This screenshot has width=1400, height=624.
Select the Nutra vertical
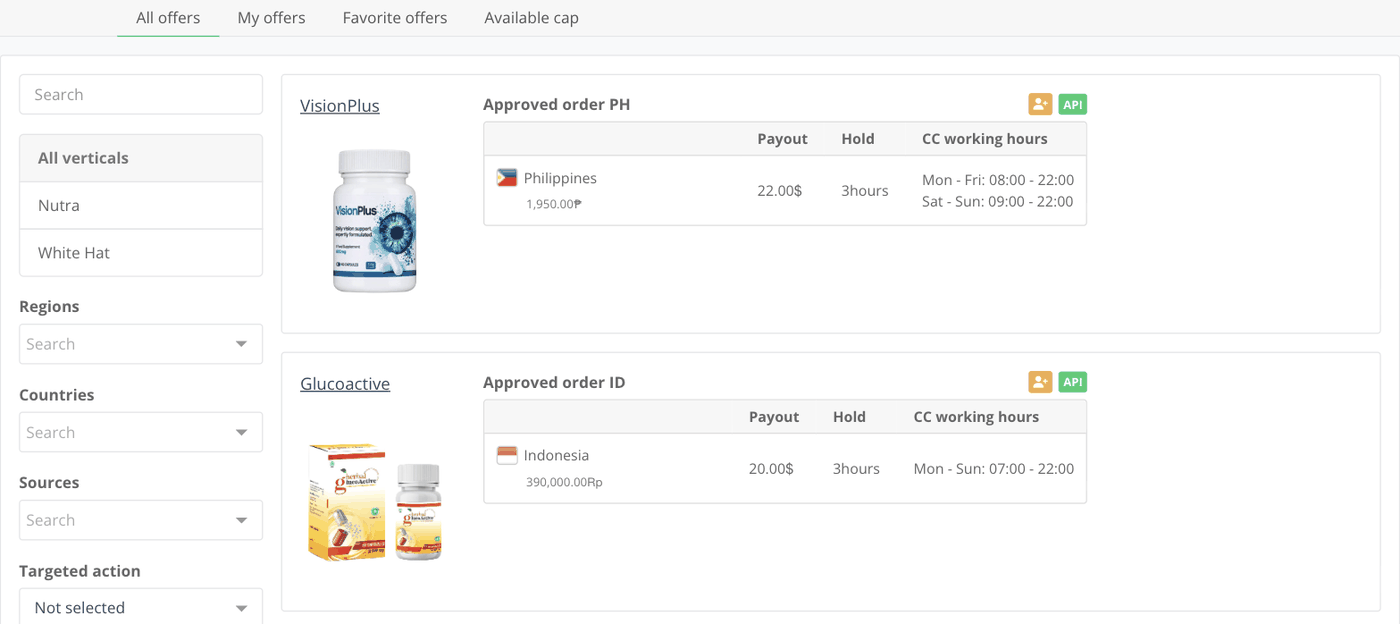tap(141, 205)
